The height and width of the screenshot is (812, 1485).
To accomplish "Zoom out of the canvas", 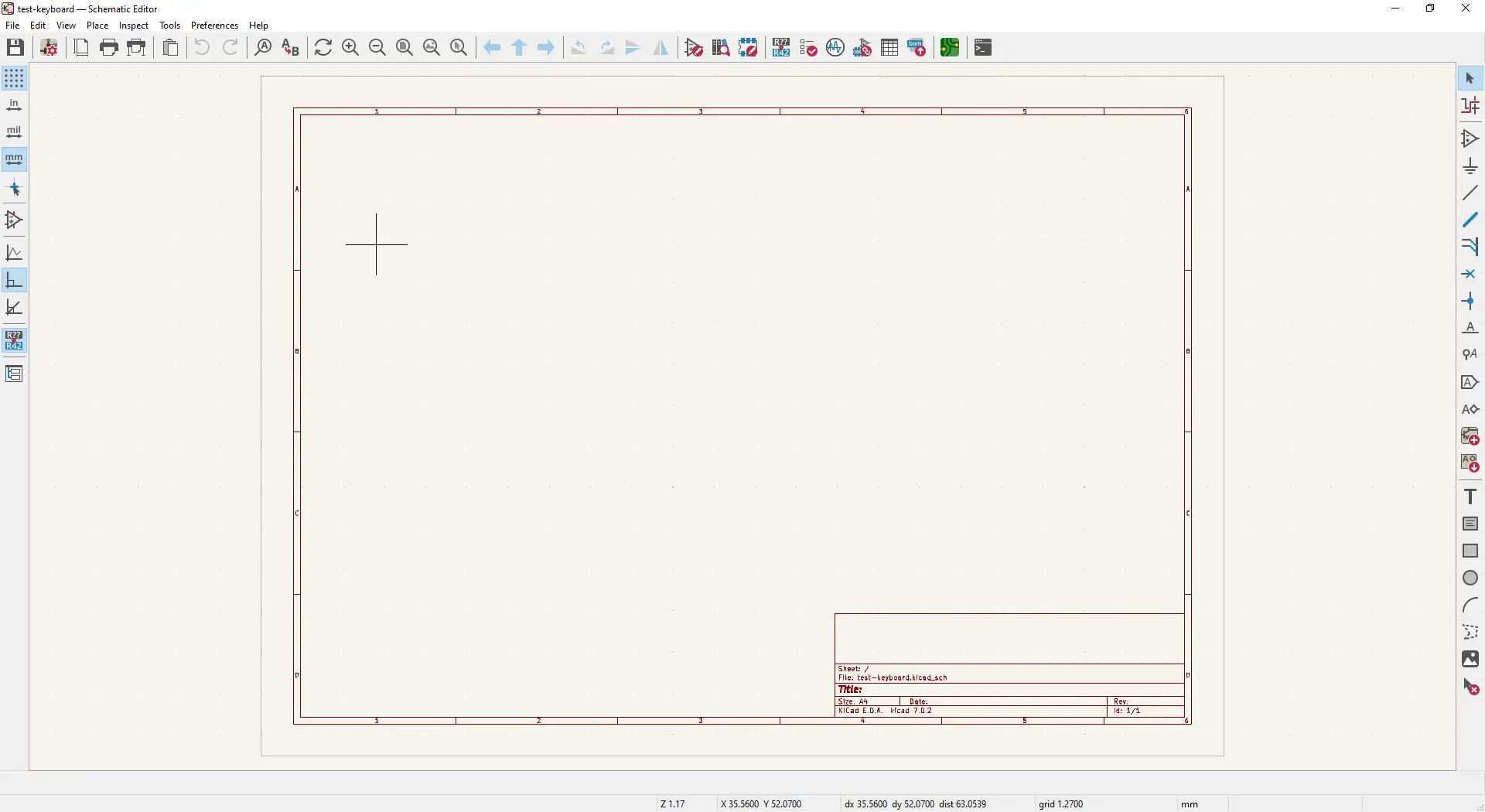I will coord(379,48).
